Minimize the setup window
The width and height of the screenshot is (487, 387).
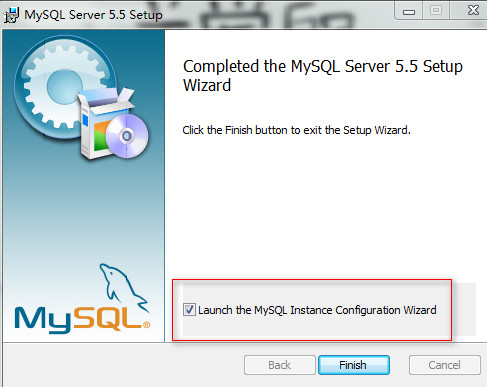[409, 11]
